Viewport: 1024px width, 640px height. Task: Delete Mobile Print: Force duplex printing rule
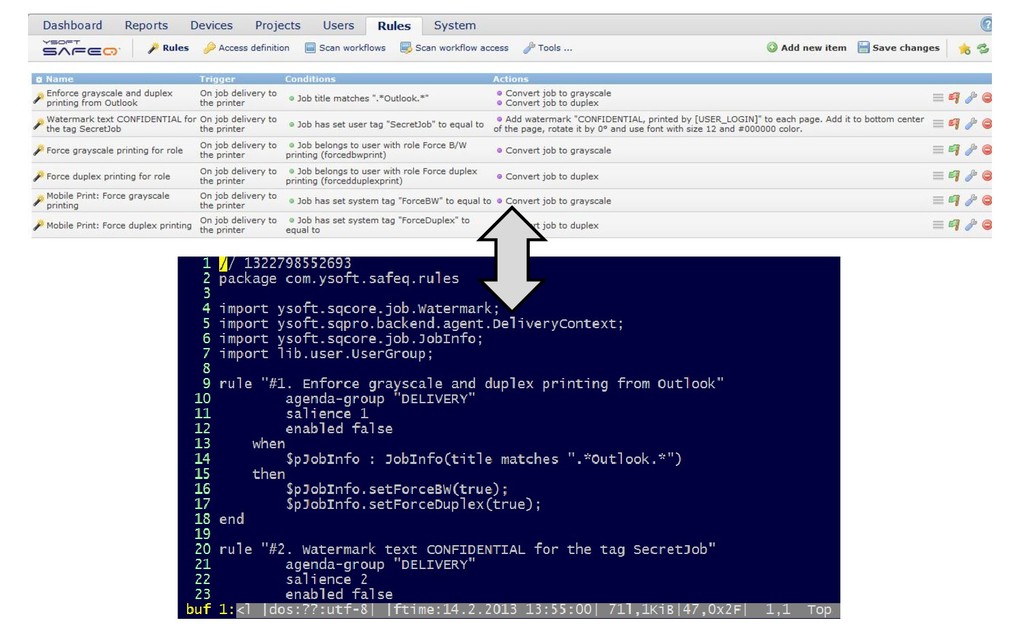pyautogui.click(x=987, y=225)
